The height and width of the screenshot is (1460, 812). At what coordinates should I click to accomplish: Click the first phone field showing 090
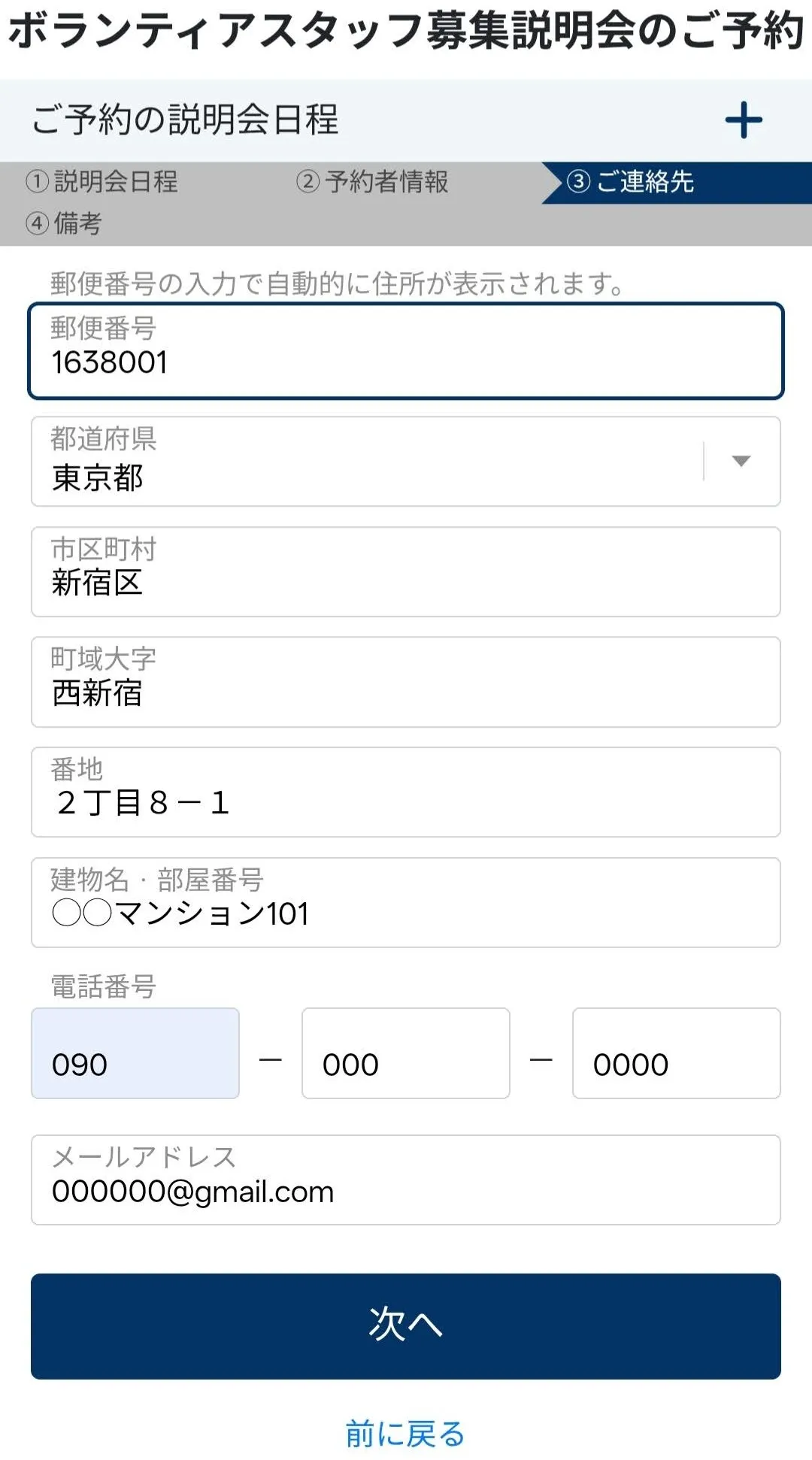(x=135, y=1053)
